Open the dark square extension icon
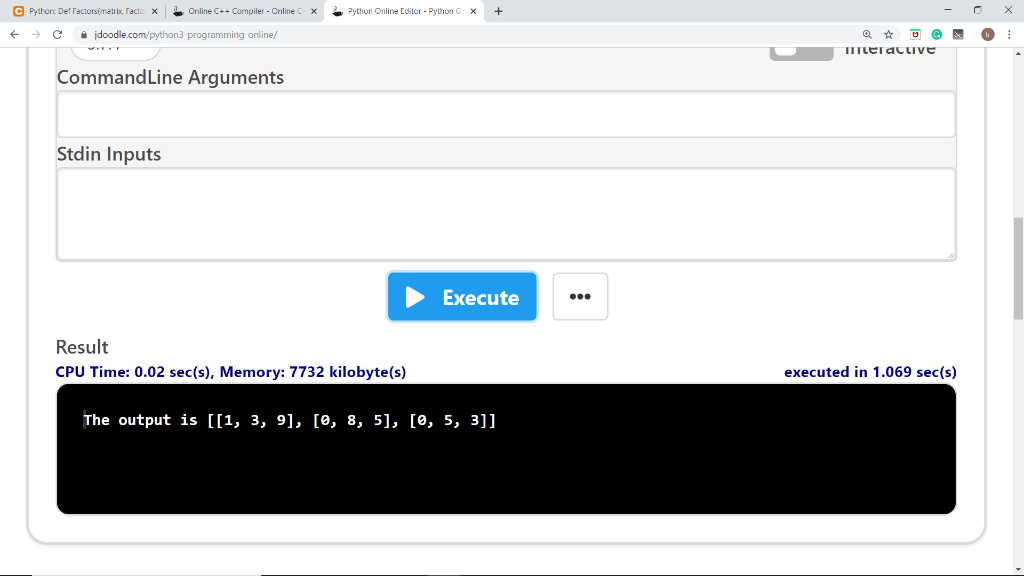The height and width of the screenshot is (576, 1024). click(x=958, y=35)
